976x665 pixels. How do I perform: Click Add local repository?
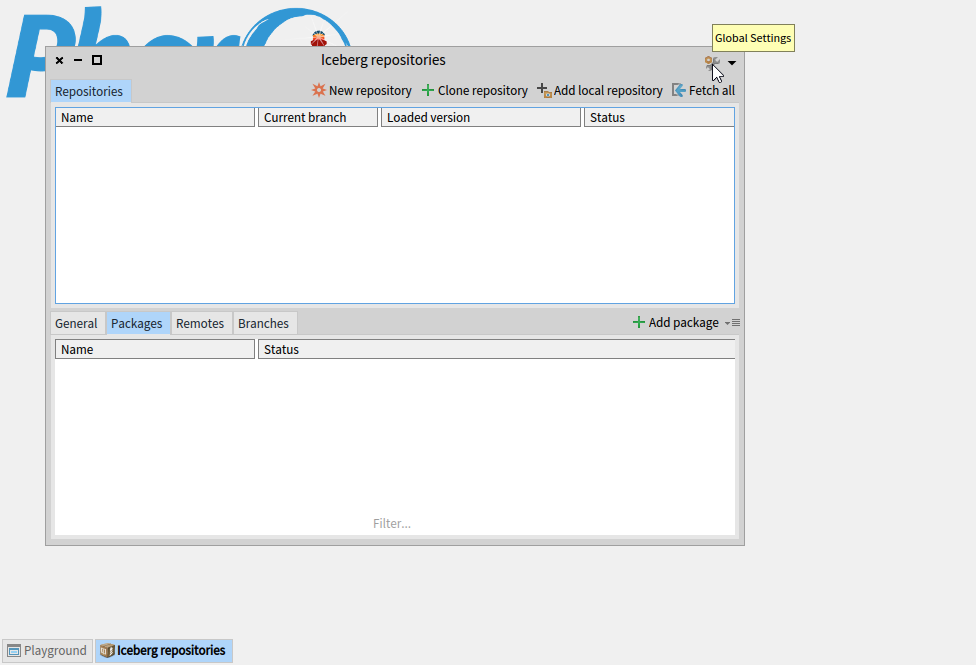tap(600, 90)
